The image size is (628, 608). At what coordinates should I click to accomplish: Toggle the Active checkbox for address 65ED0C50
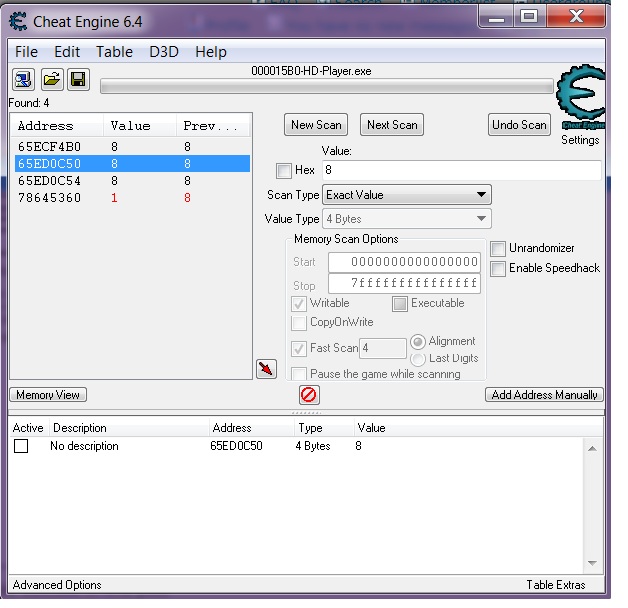21,446
